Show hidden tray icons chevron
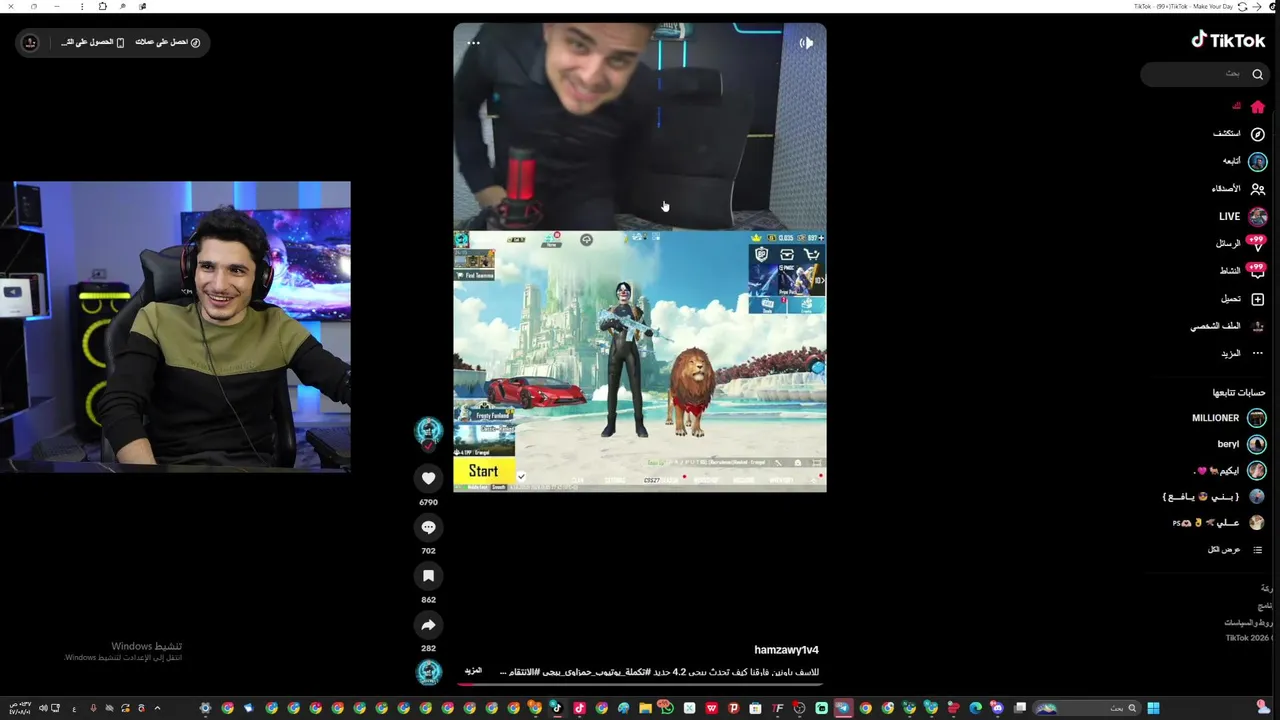Viewport: 1280px width, 720px height. (157, 708)
